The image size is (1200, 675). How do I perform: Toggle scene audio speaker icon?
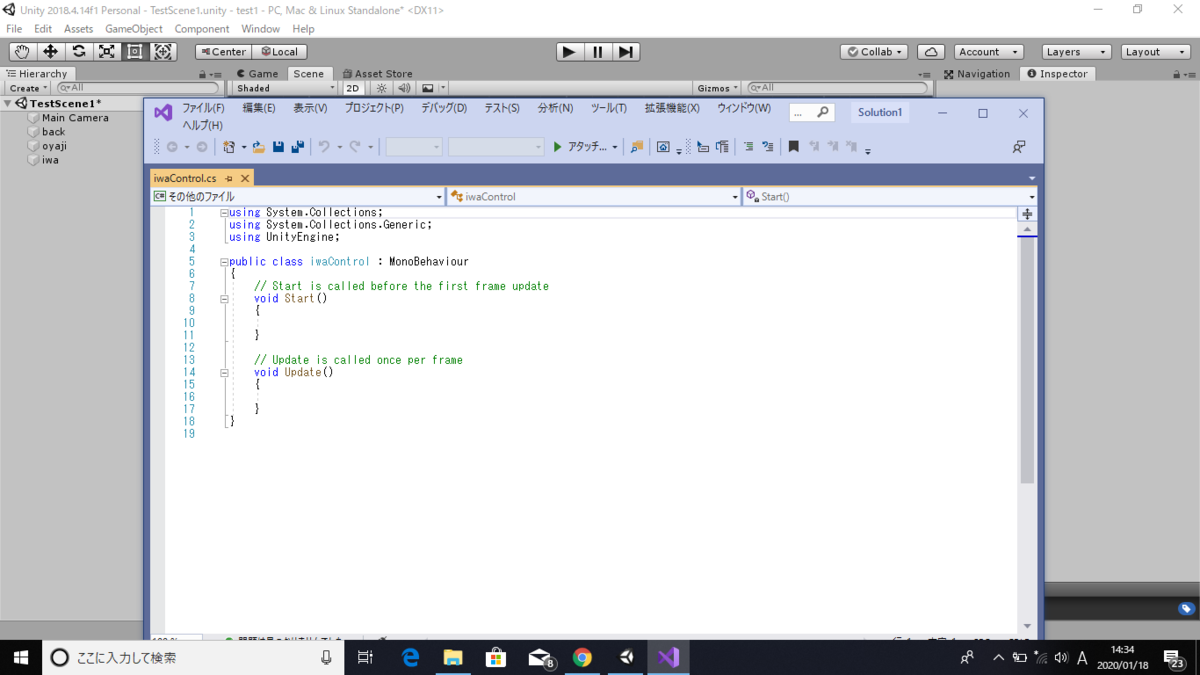click(404, 88)
